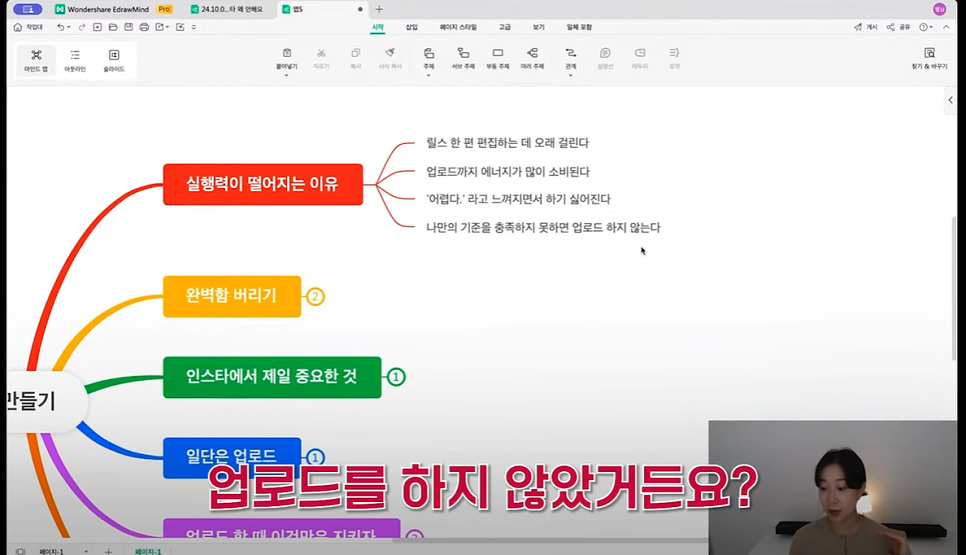Viewport: 966px width, 555px height.
Task: Click the Undo arrow icon
Action: [x=60, y=27]
